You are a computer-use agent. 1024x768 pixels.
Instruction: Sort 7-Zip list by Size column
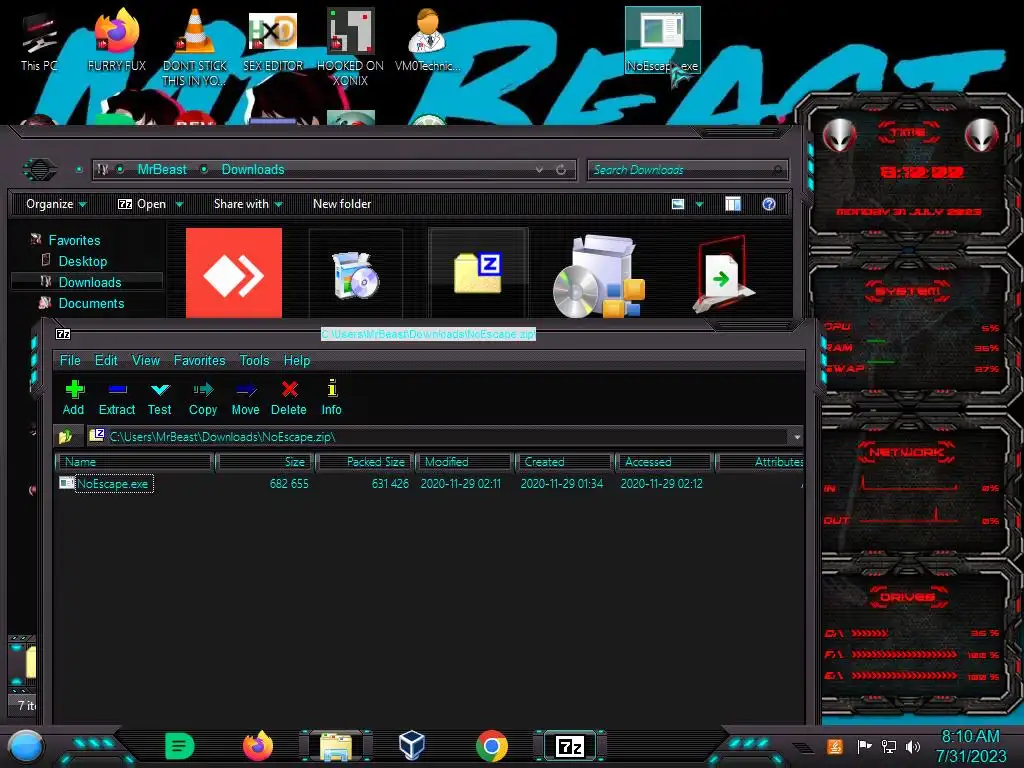pyautogui.click(x=265, y=462)
